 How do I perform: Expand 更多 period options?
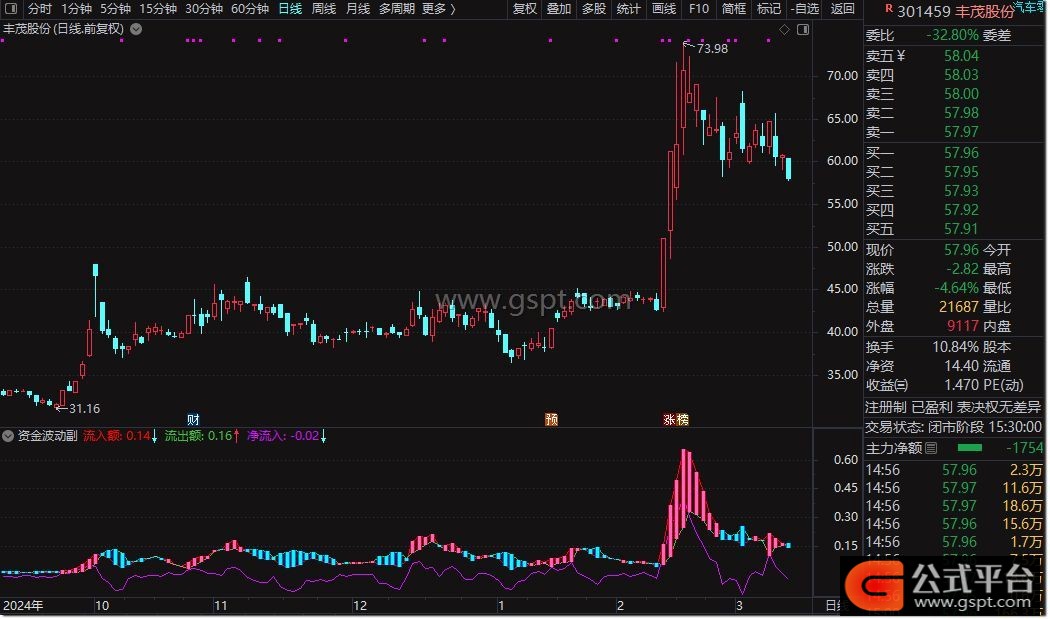(x=439, y=9)
